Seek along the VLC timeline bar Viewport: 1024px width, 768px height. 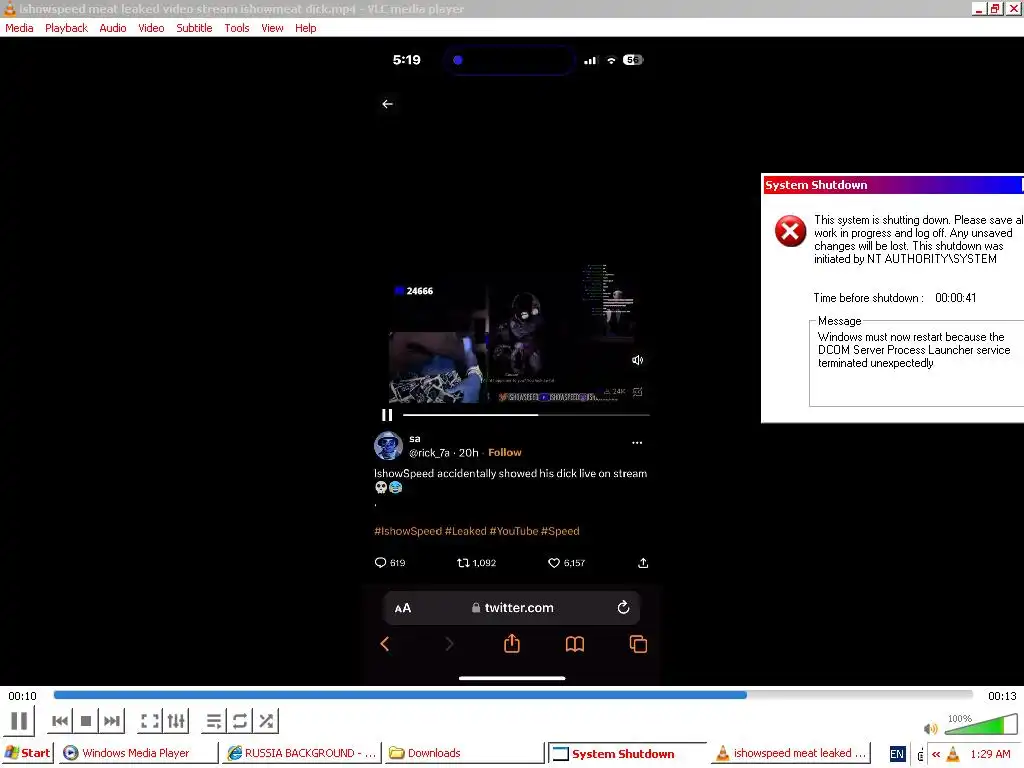tap(513, 696)
